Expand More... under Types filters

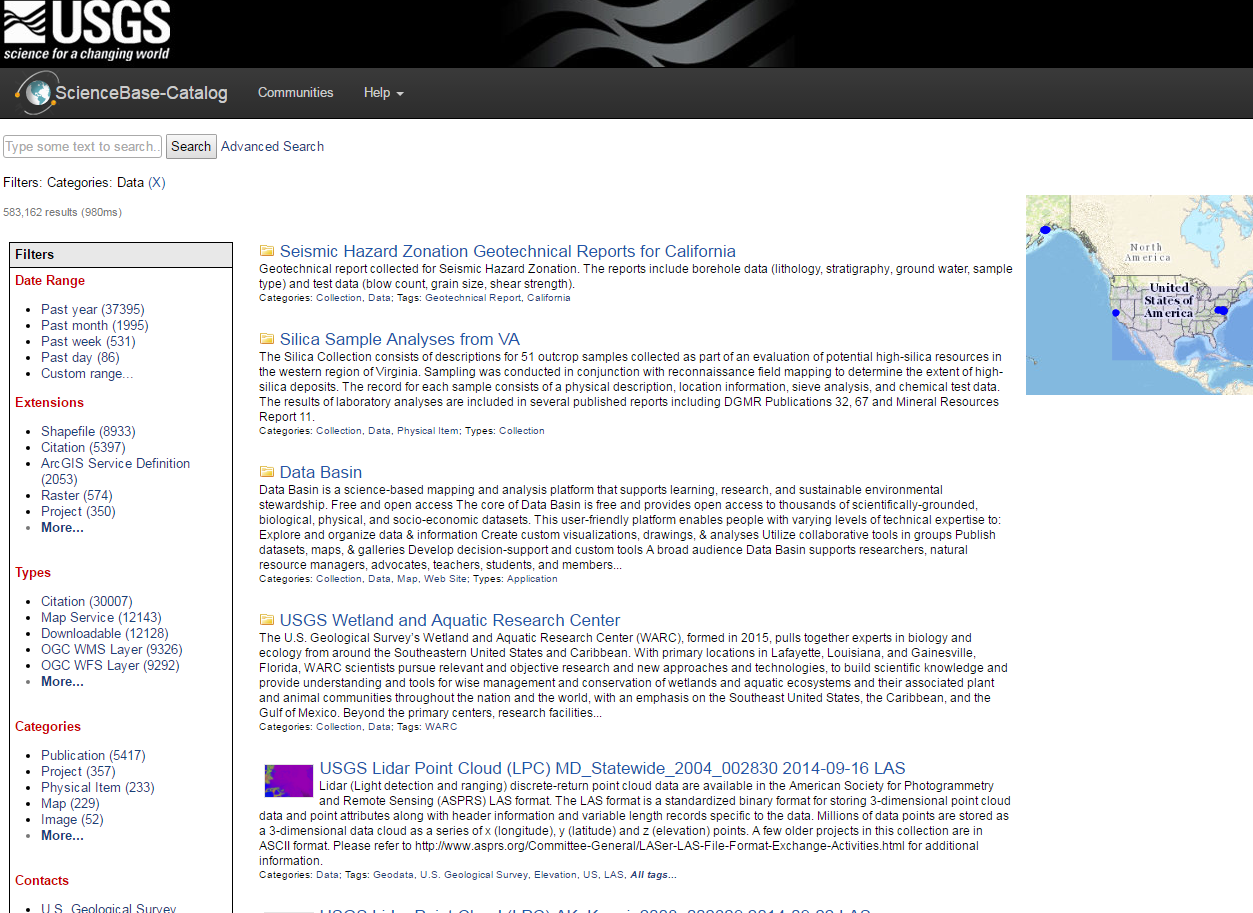coord(62,681)
